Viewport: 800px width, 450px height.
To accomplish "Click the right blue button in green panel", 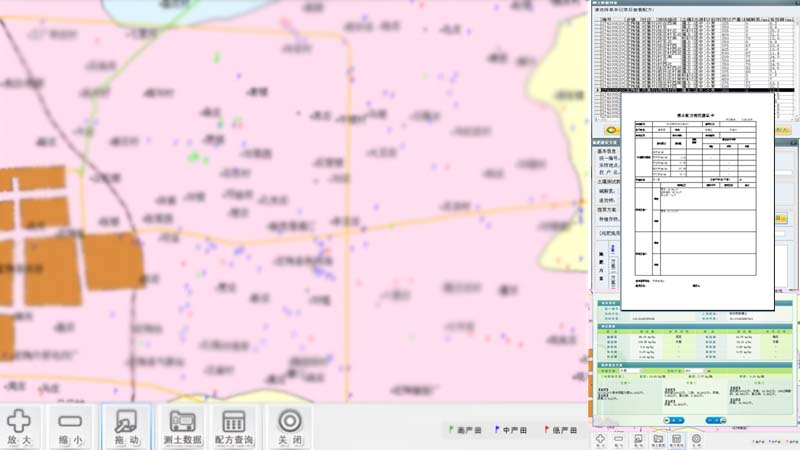I will pos(714,420).
